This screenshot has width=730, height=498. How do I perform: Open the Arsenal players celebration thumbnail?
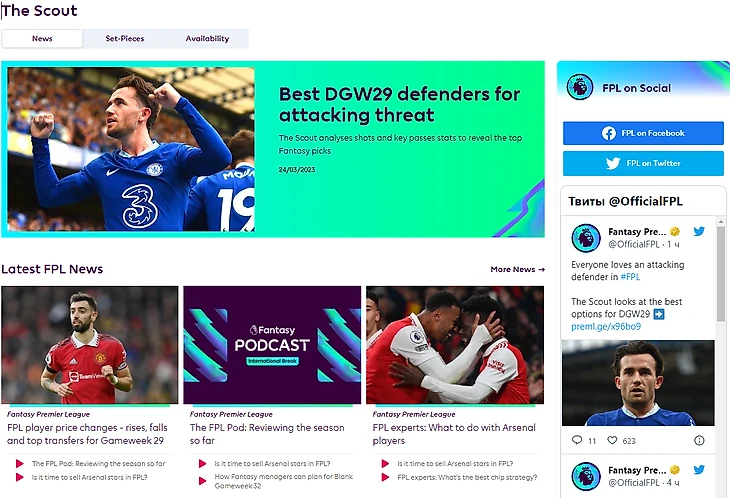pyautogui.click(x=455, y=345)
